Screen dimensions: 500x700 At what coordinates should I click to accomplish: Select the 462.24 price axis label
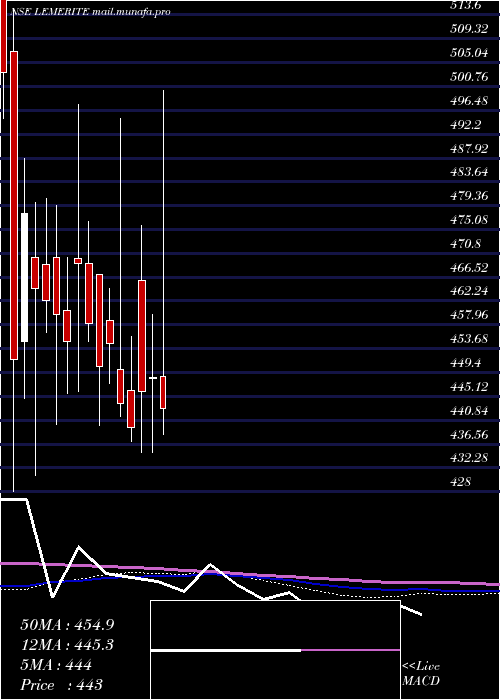pyautogui.click(x=469, y=292)
